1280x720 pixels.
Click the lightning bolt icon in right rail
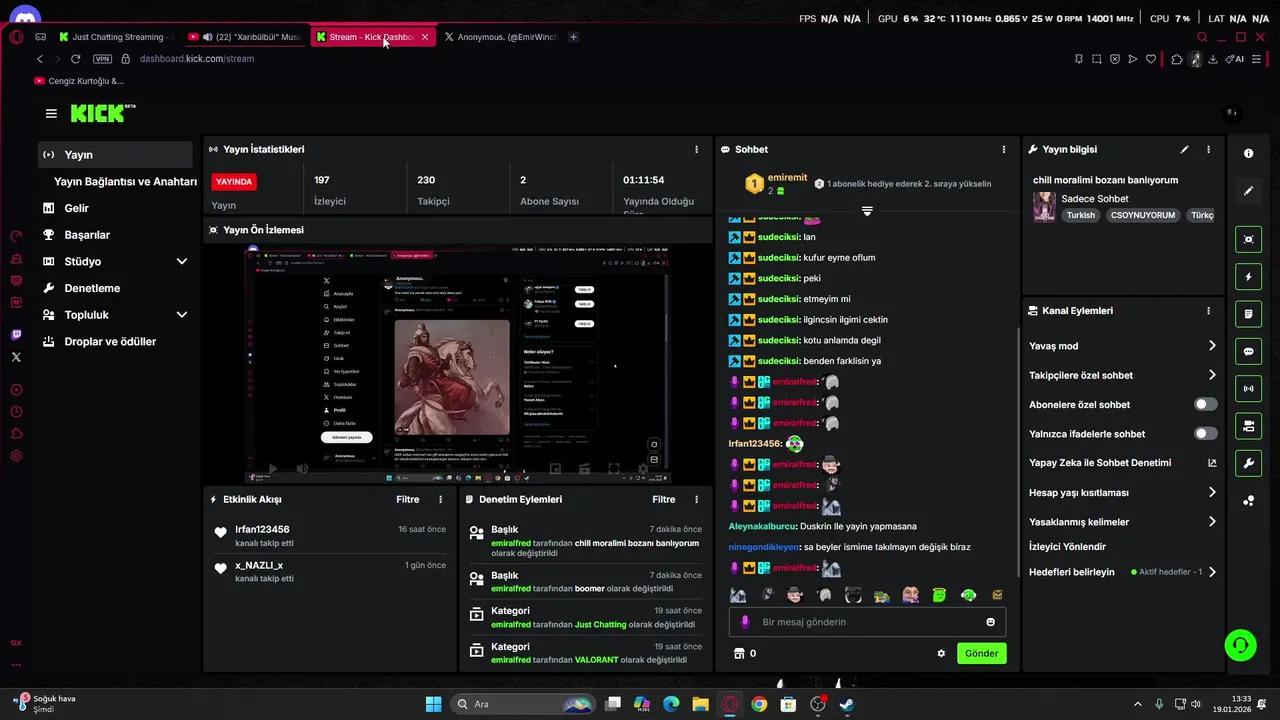[1248, 277]
